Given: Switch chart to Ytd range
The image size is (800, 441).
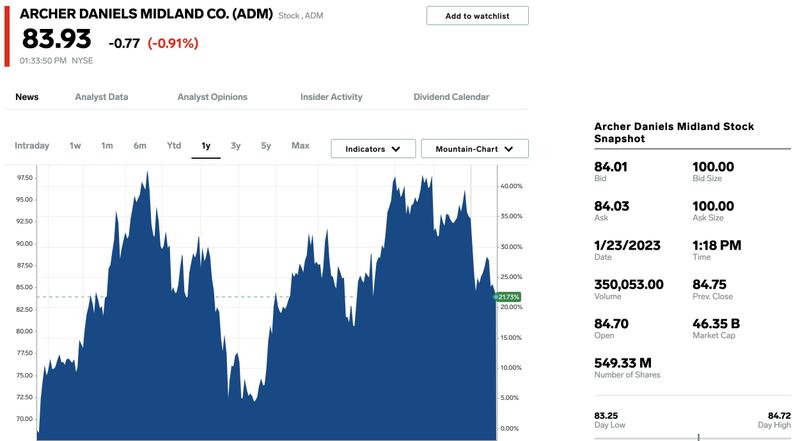Looking at the screenshot, I should [174, 146].
